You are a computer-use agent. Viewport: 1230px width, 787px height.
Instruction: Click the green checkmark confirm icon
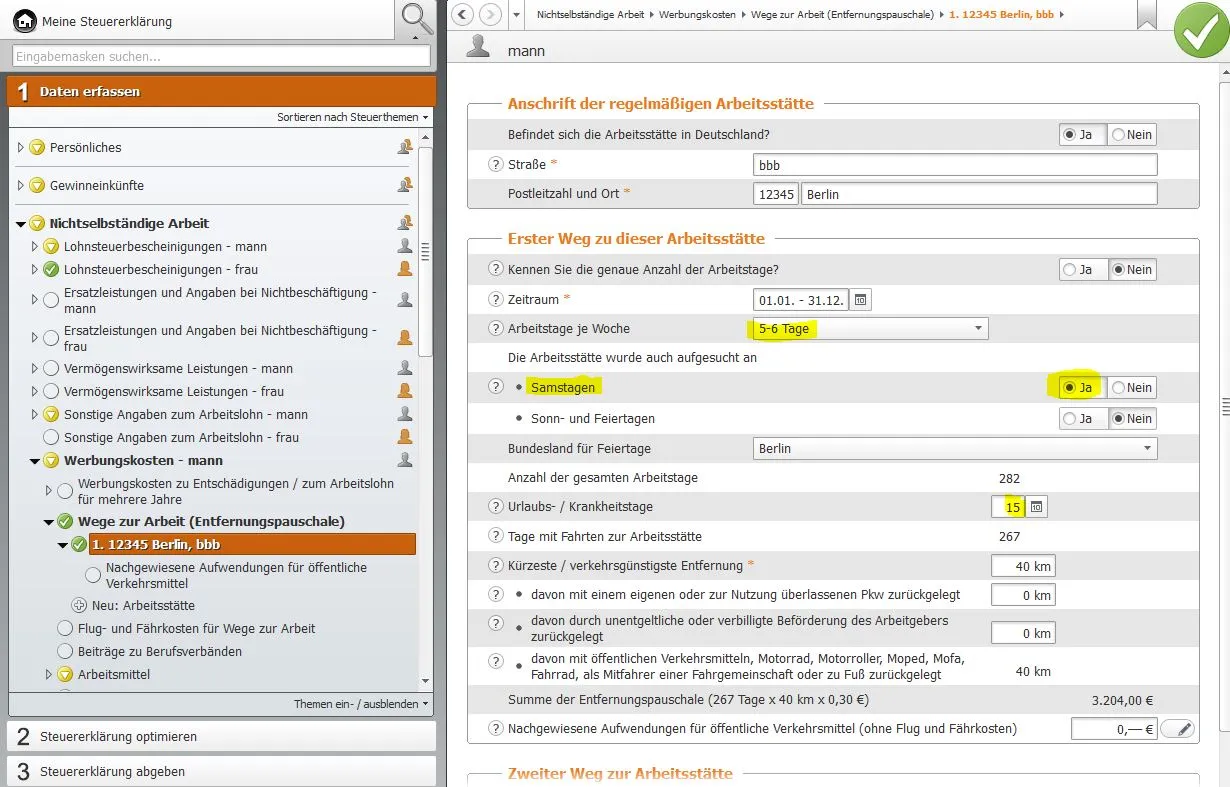(1200, 30)
